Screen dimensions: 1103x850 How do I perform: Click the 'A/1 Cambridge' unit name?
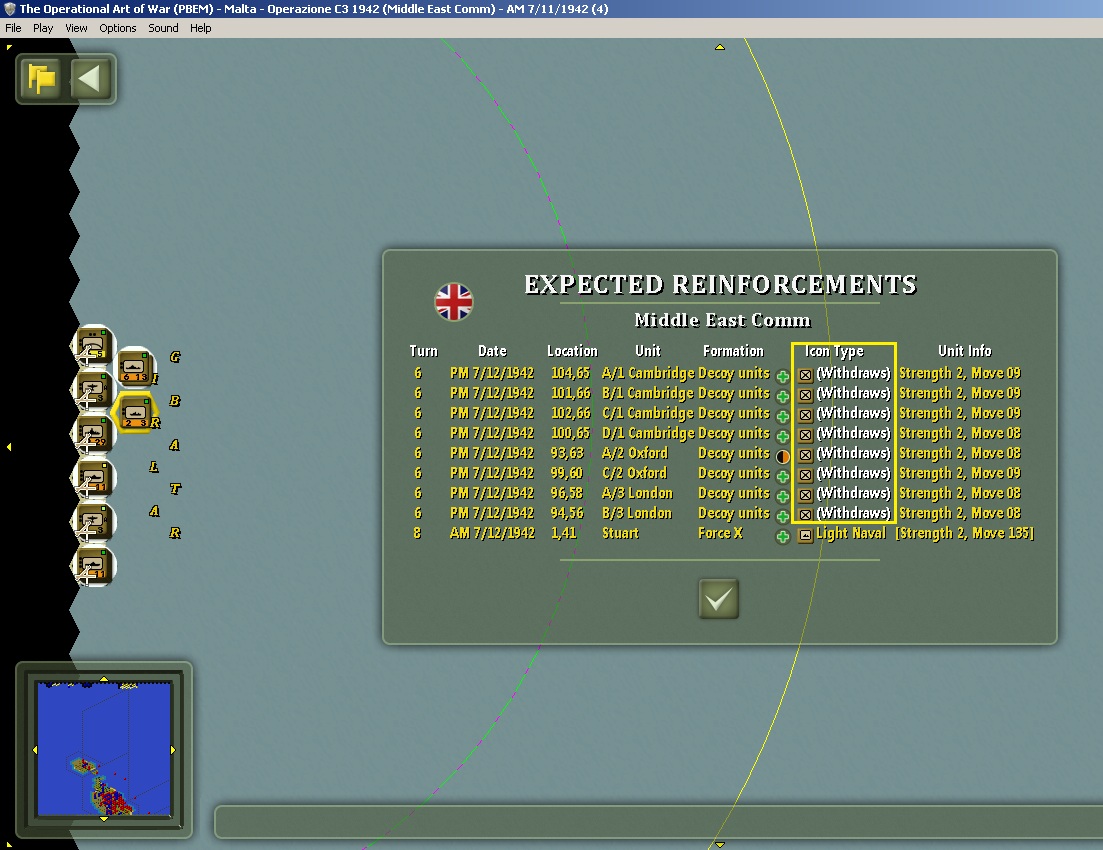pyautogui.click(x=648, y=373)
